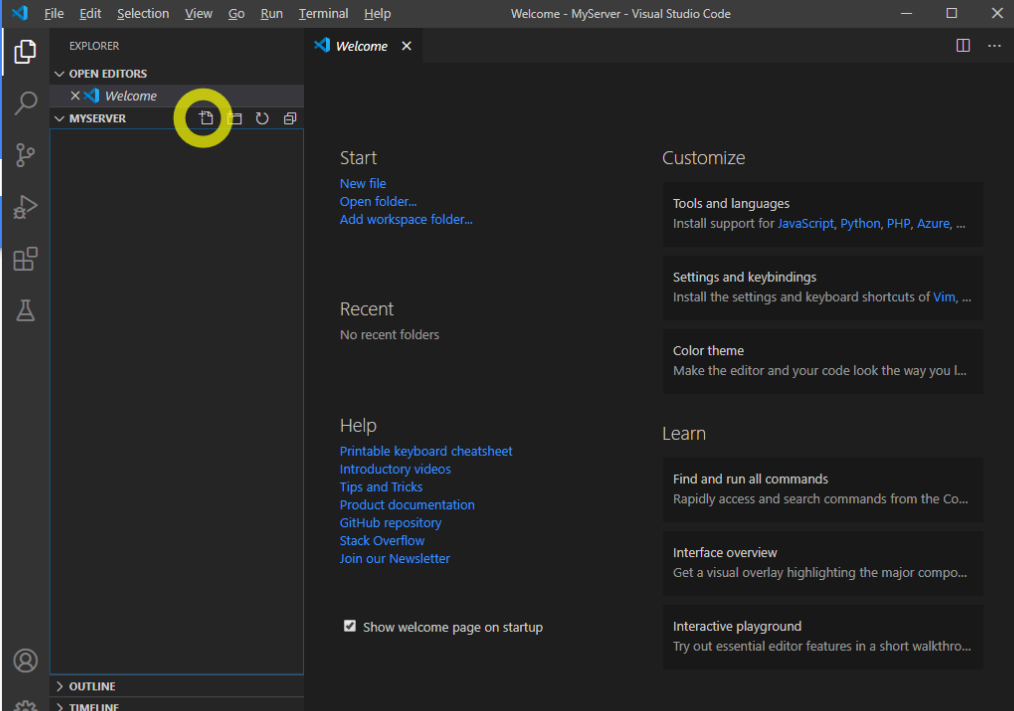Open More Actions ellipsis in editor
The height and width of the screenshot is (711, 1014).
994,45
